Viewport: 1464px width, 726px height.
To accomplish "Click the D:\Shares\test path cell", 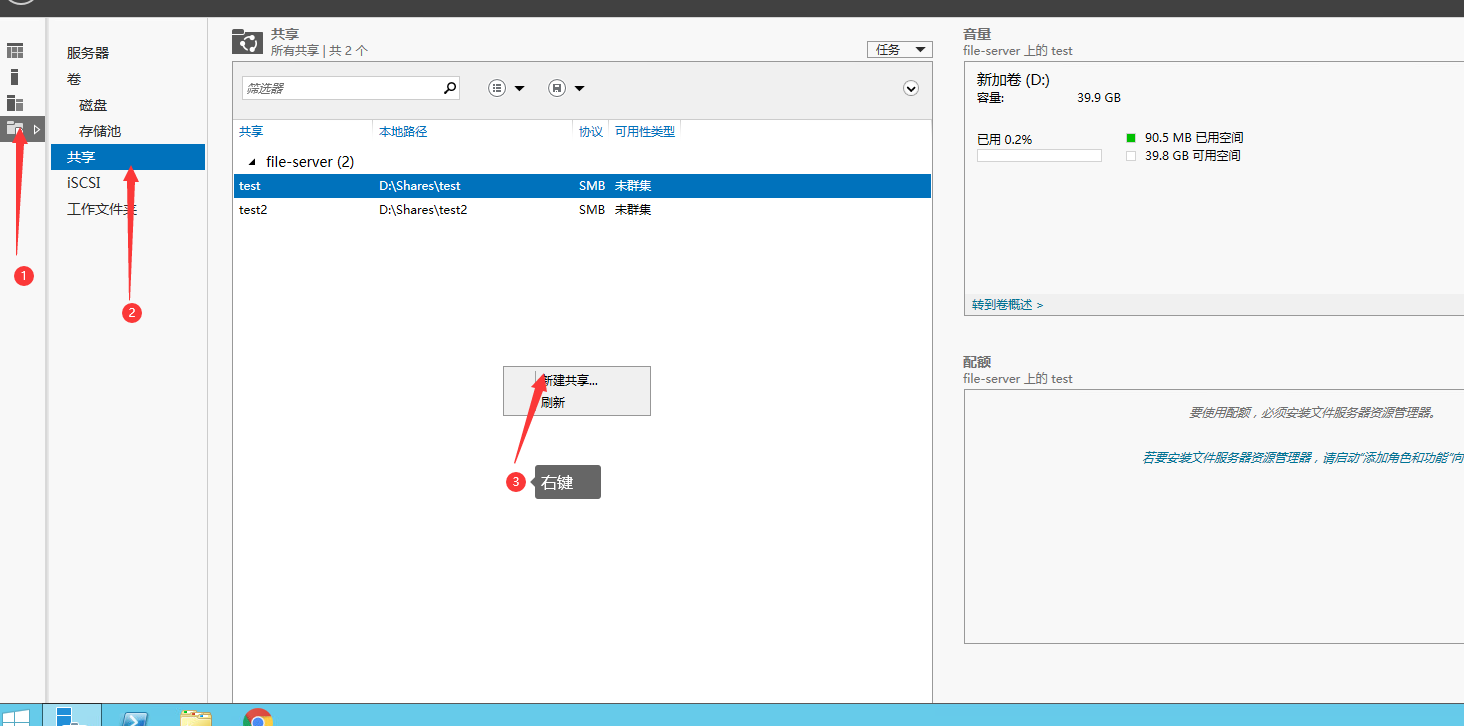I will [x=420, y=186].
